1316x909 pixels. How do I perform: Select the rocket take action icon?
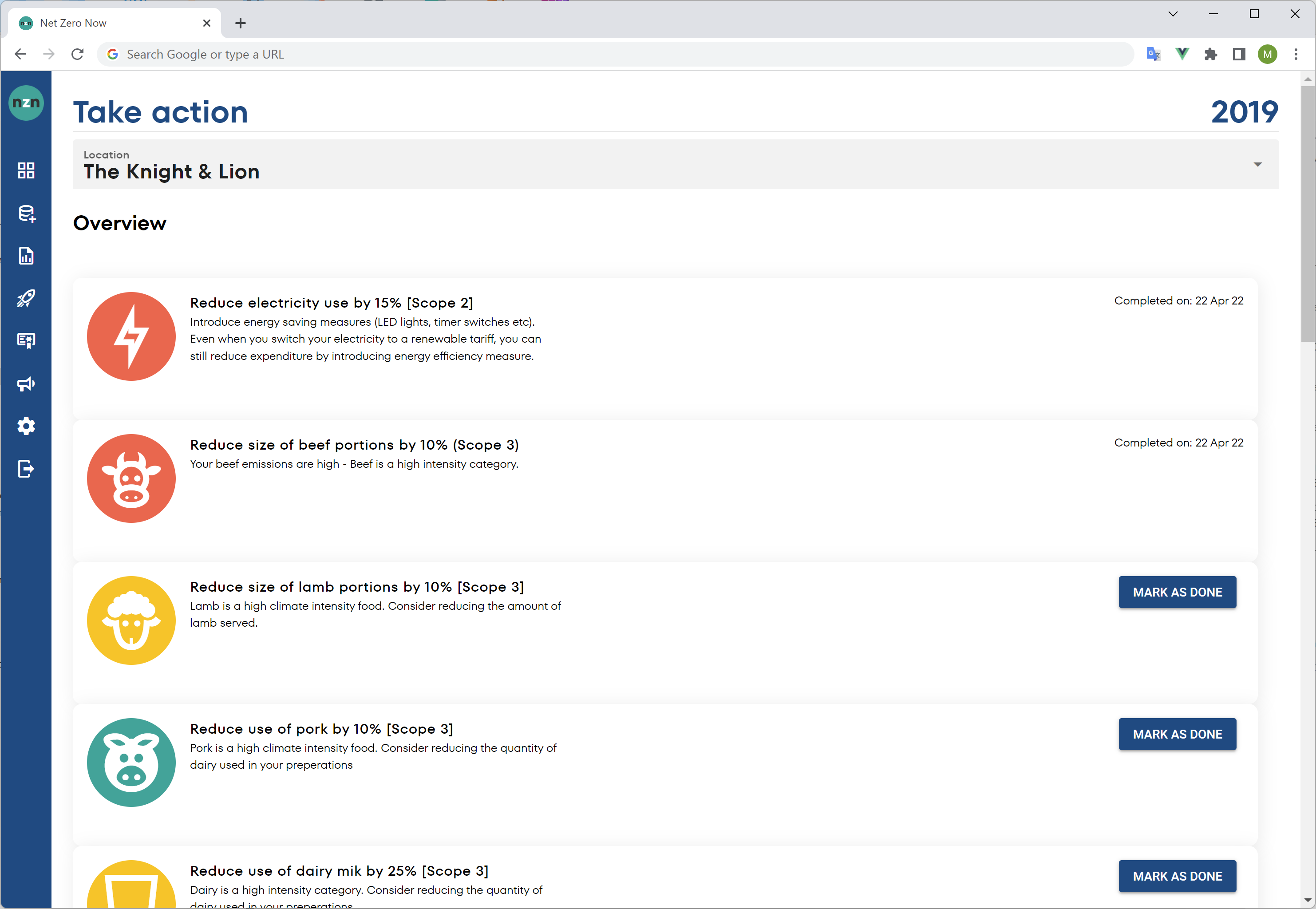click(26, 298)
